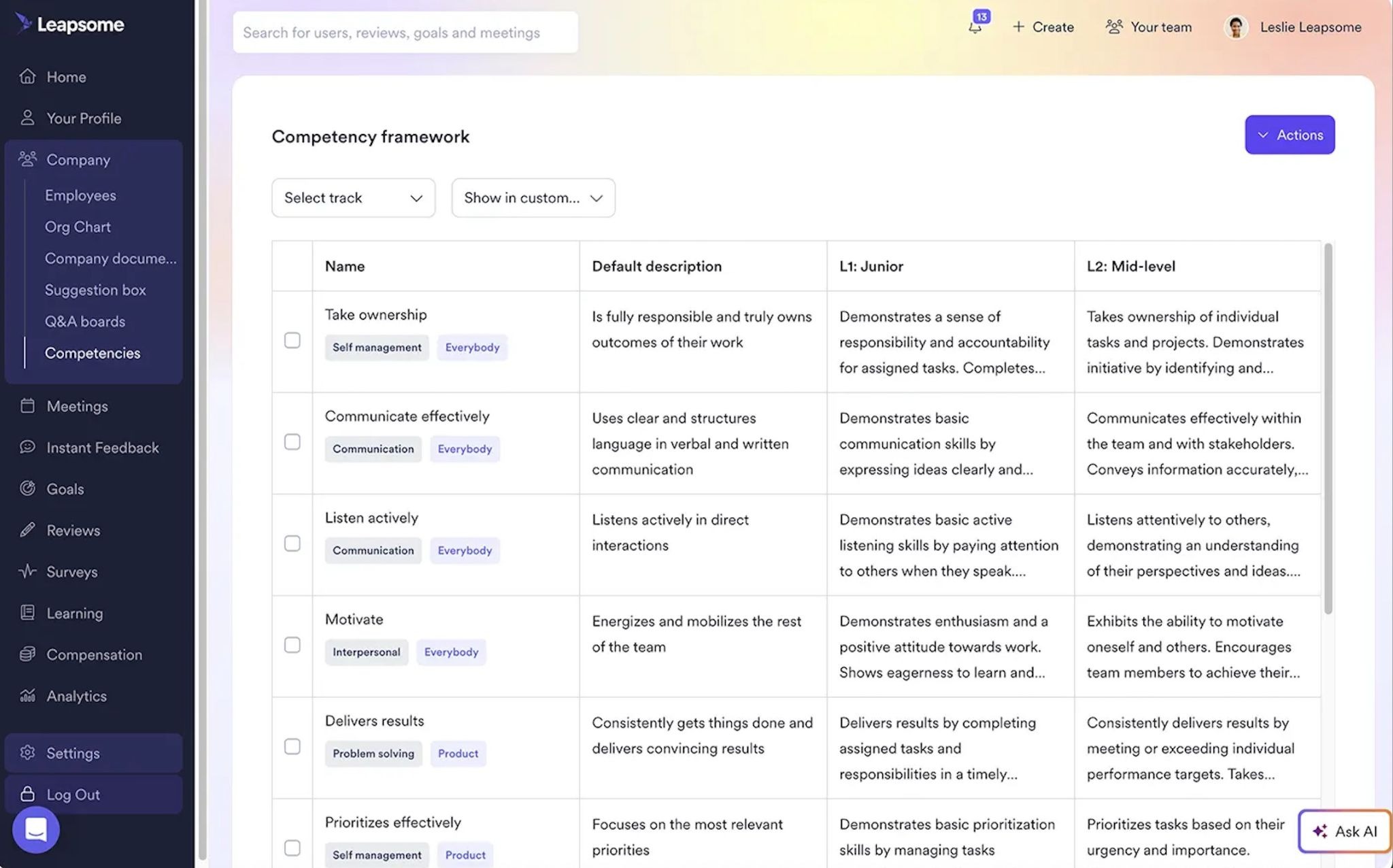Click the plus icon beside Create
The height and width of the screenshot is (868, 1393).
click(1018, 27)
